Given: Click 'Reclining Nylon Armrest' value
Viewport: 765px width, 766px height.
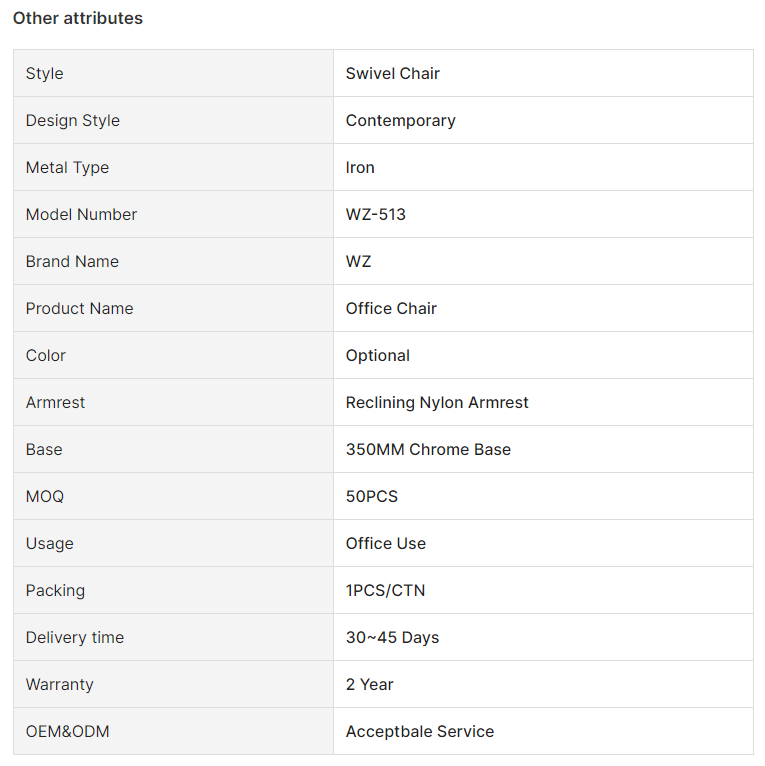Looking at the screenshot, I should 437,403.
